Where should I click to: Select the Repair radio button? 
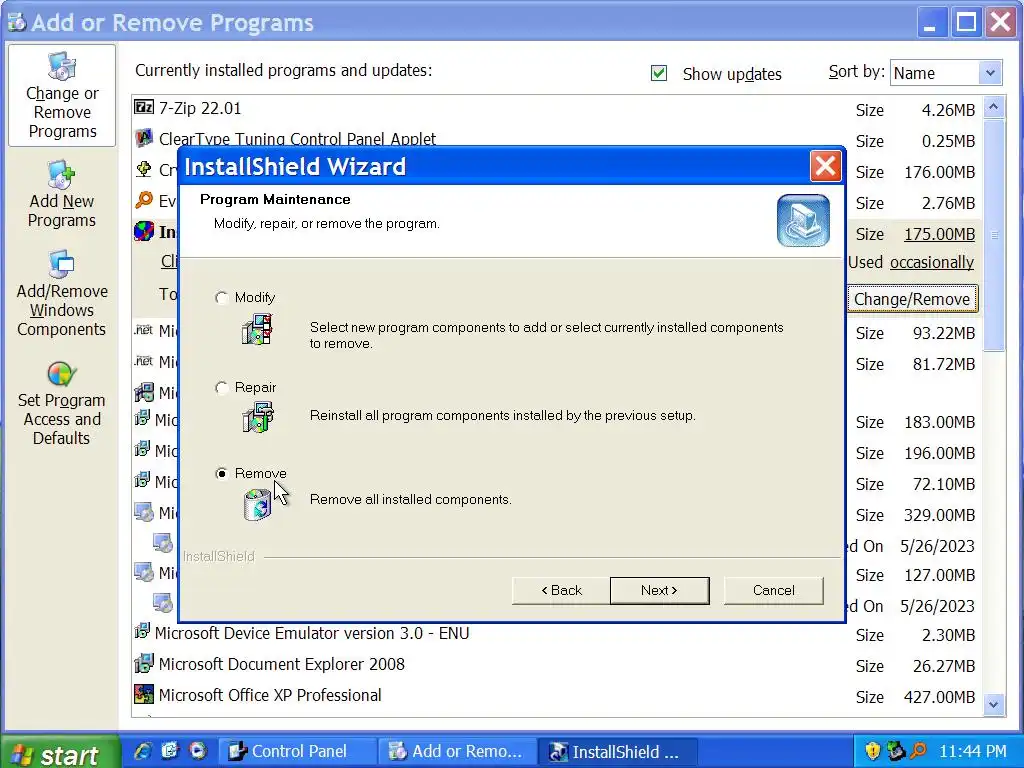point(222,388)
